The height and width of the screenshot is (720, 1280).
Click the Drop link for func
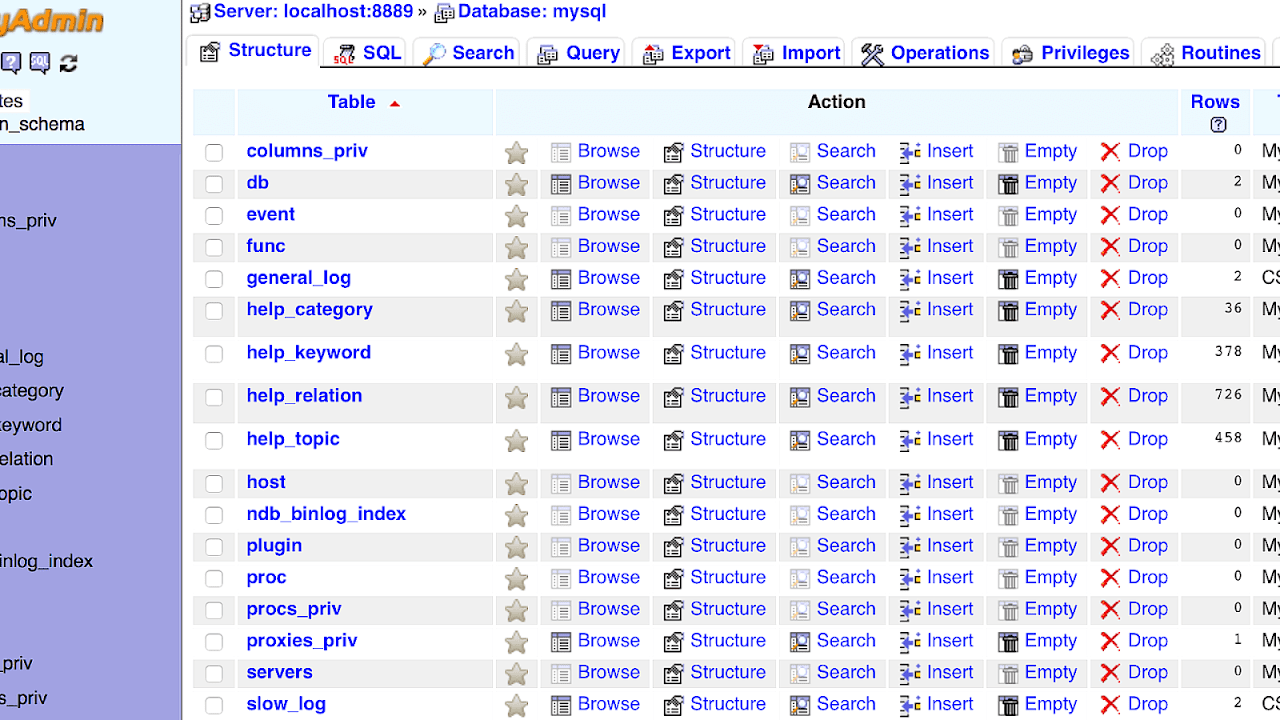click(1147, 246)
